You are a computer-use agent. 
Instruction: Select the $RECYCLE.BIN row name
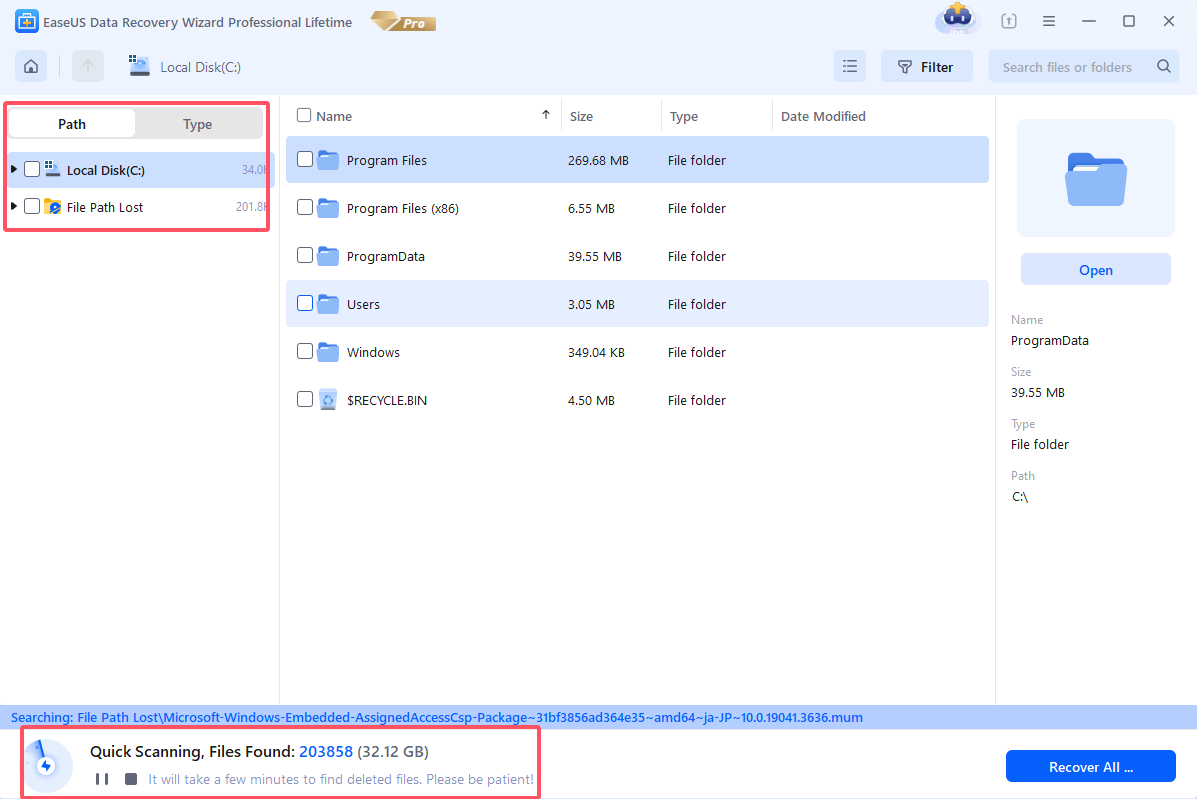[386, 401]
